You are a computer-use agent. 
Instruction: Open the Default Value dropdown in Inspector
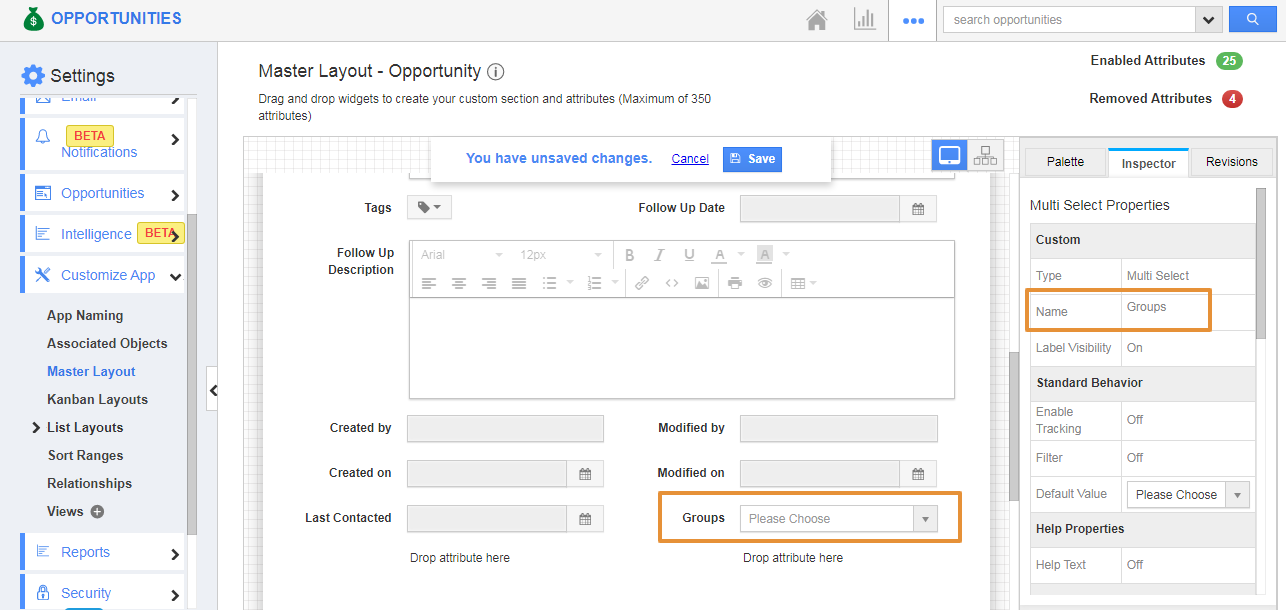click(1188, 495)
